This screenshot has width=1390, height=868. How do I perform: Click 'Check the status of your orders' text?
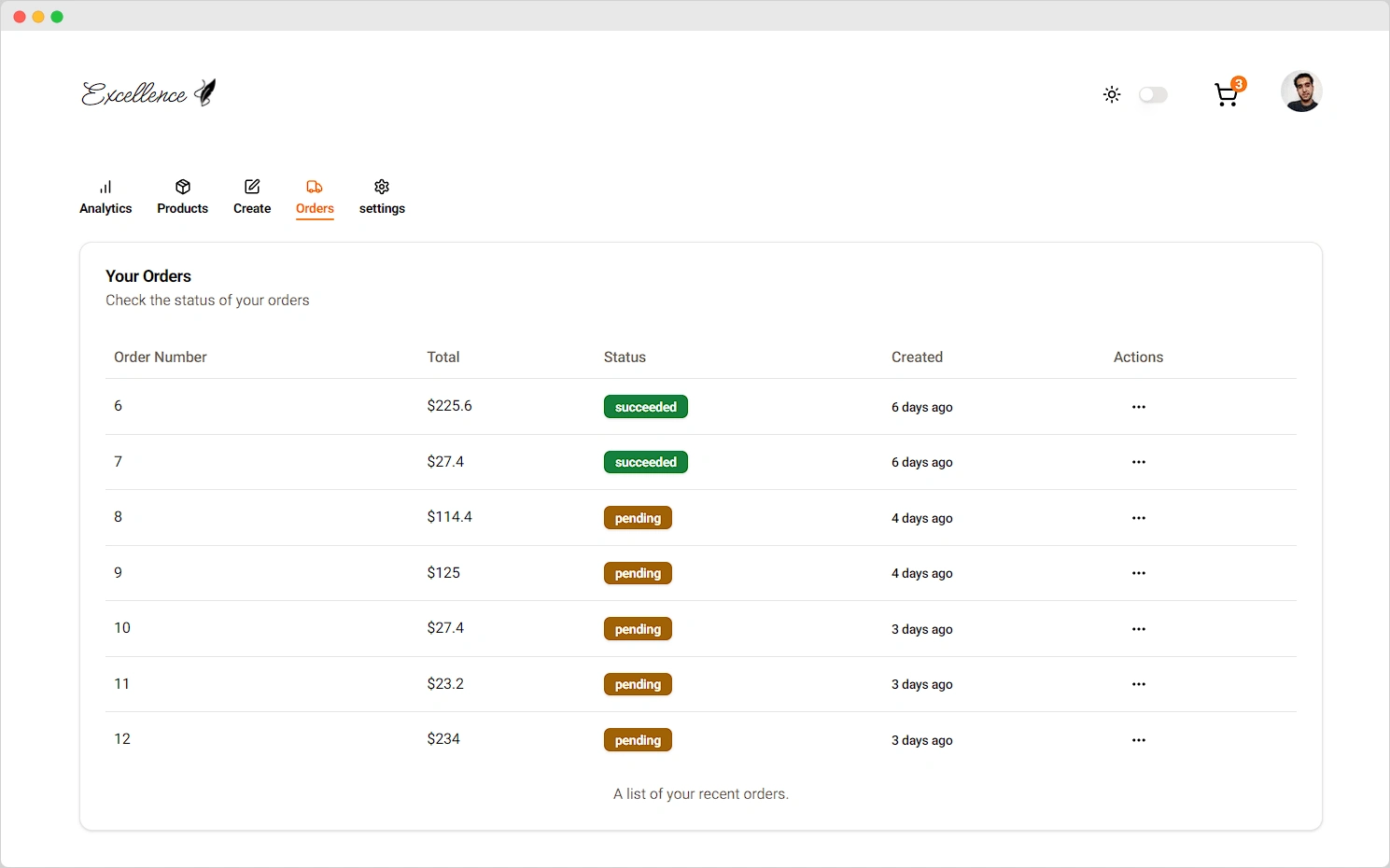pos(207,301)
